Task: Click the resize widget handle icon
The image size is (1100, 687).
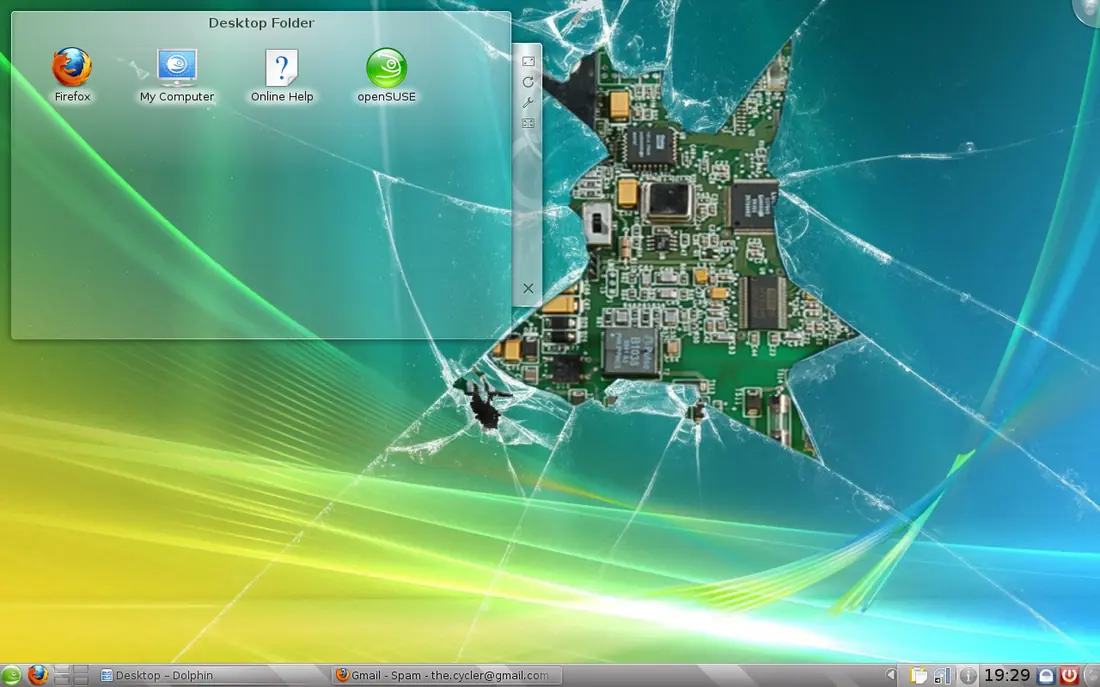Action: (528, 62)
